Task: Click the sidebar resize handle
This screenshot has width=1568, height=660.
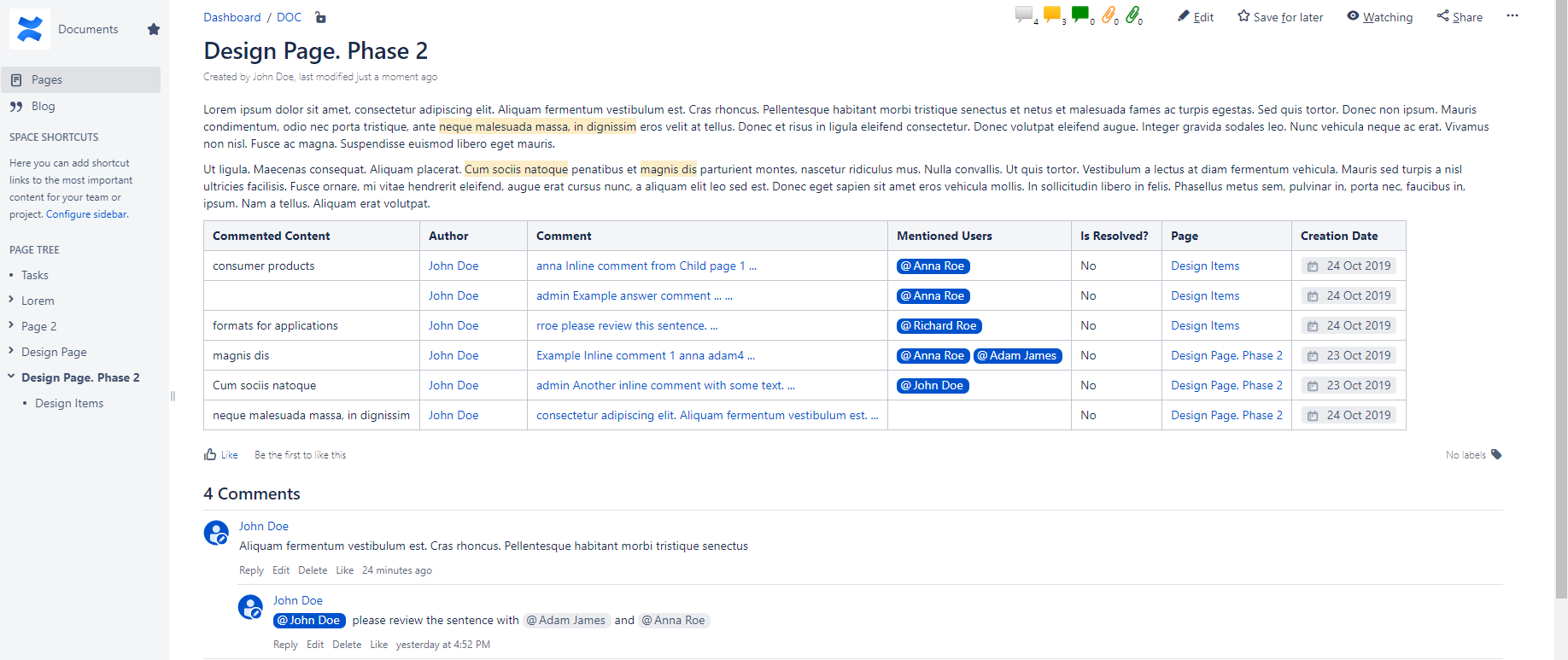Action: tap(173, 396)
